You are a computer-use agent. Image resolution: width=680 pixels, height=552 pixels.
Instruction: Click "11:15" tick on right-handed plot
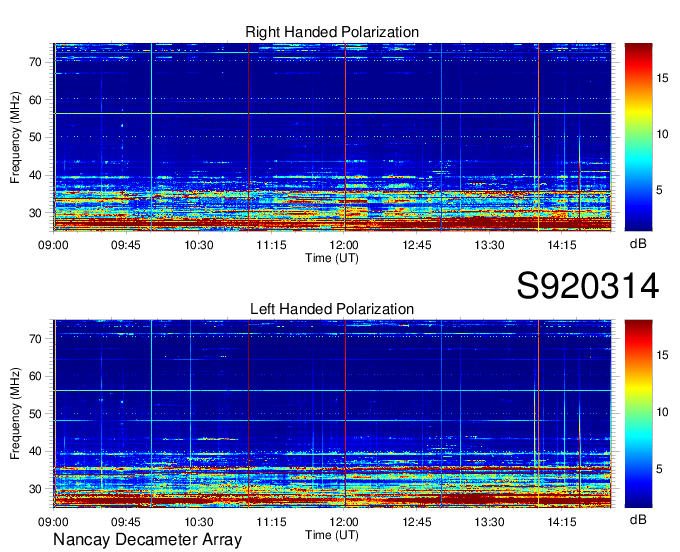point(271,245)
